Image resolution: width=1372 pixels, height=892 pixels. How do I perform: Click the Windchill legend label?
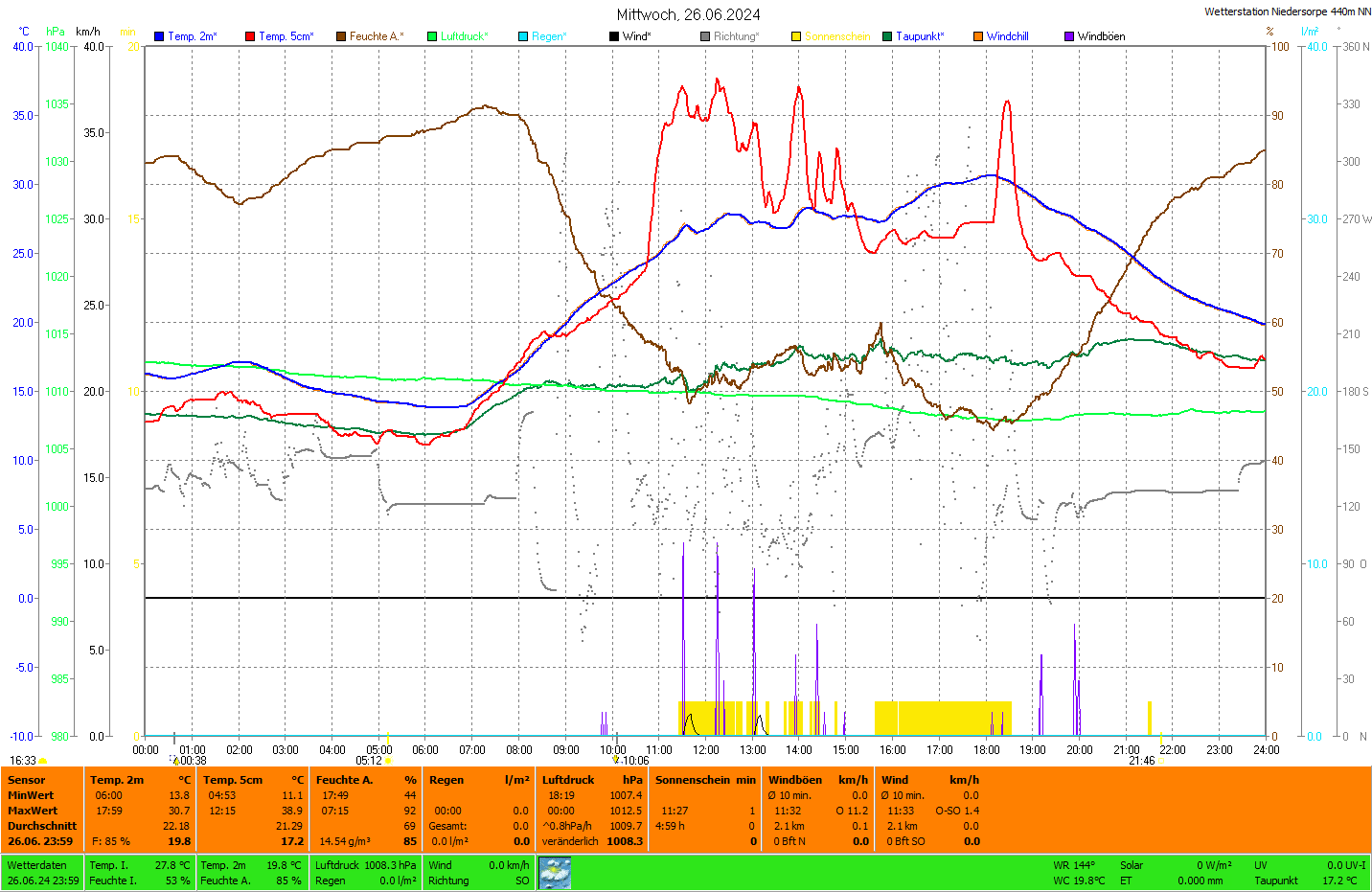(x=1007, y=36)
